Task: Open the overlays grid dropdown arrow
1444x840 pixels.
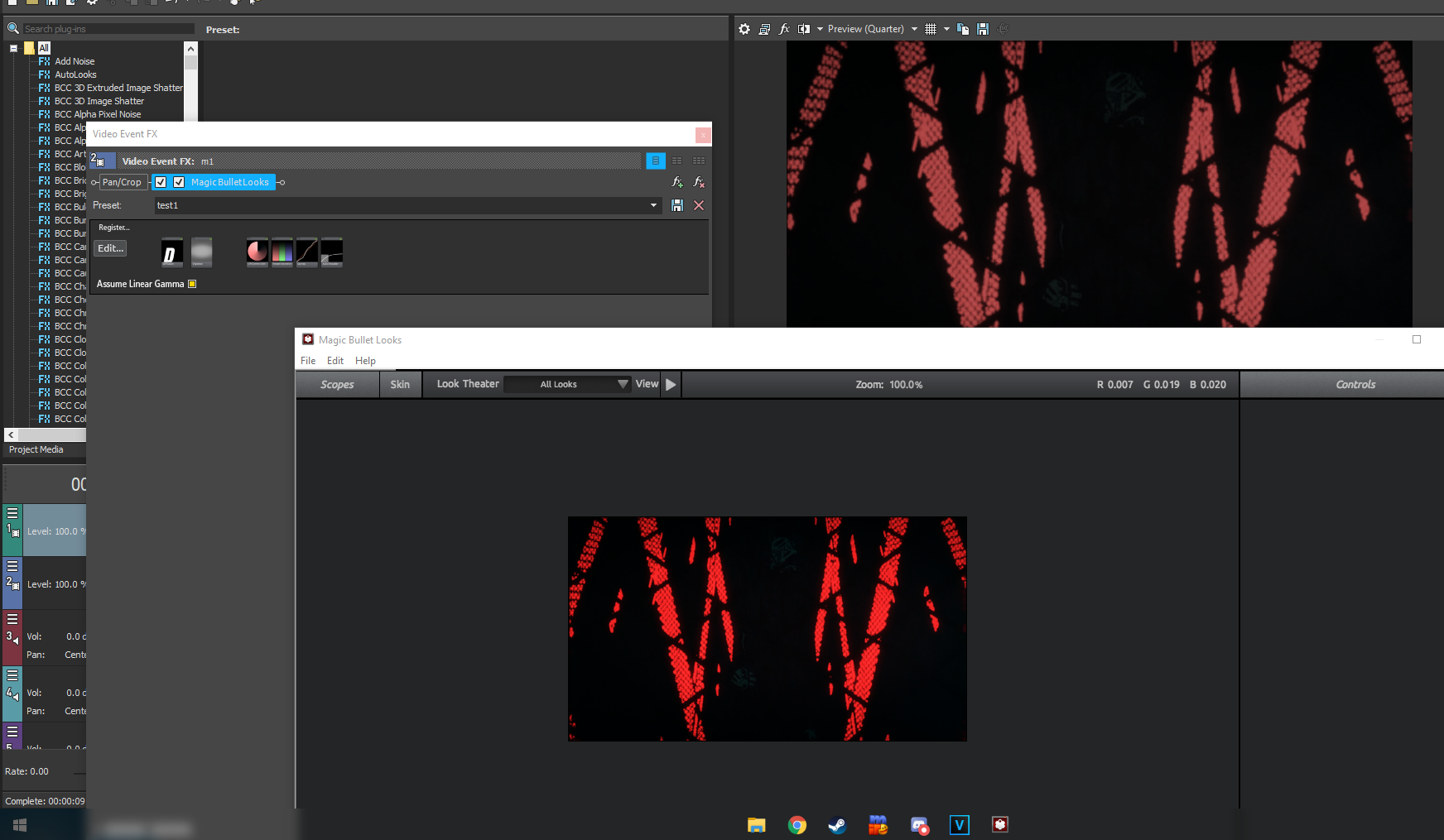Action: 946,29
